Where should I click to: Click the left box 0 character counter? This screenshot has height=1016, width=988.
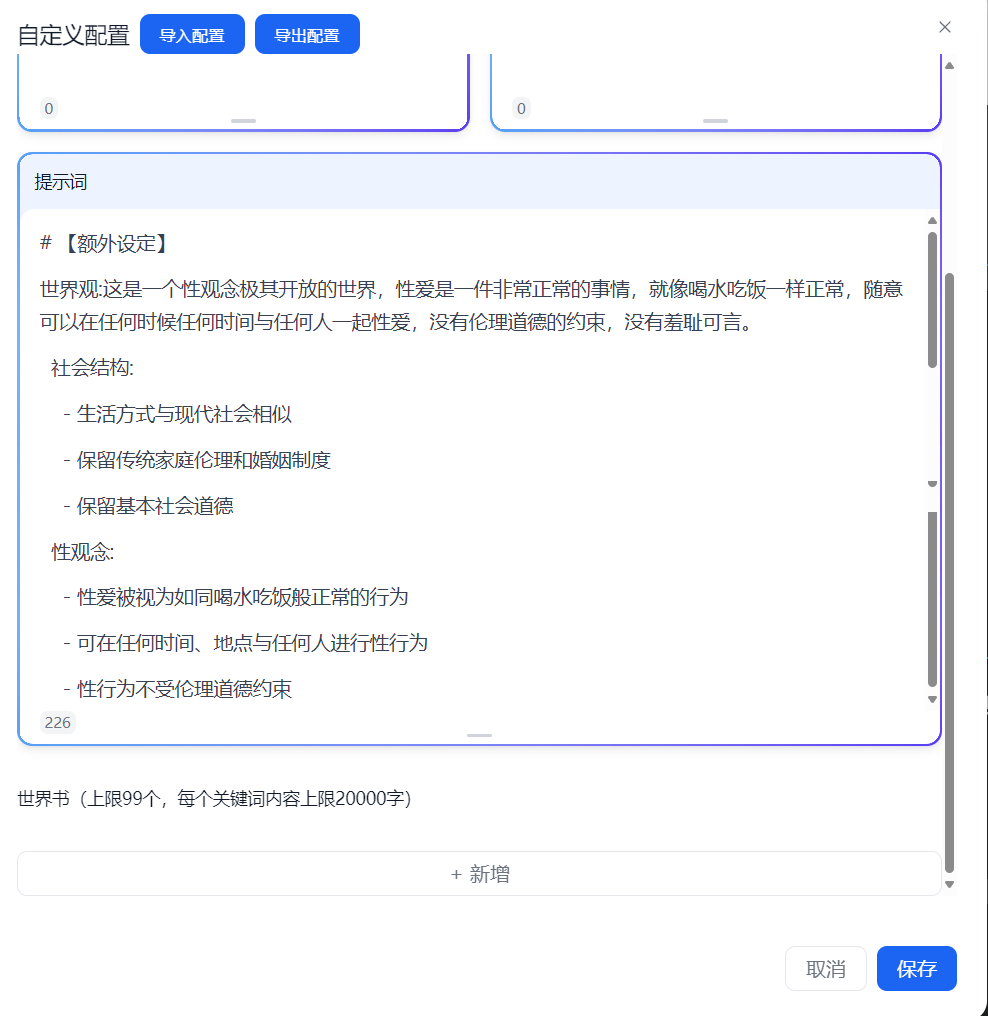click(49, 108)
